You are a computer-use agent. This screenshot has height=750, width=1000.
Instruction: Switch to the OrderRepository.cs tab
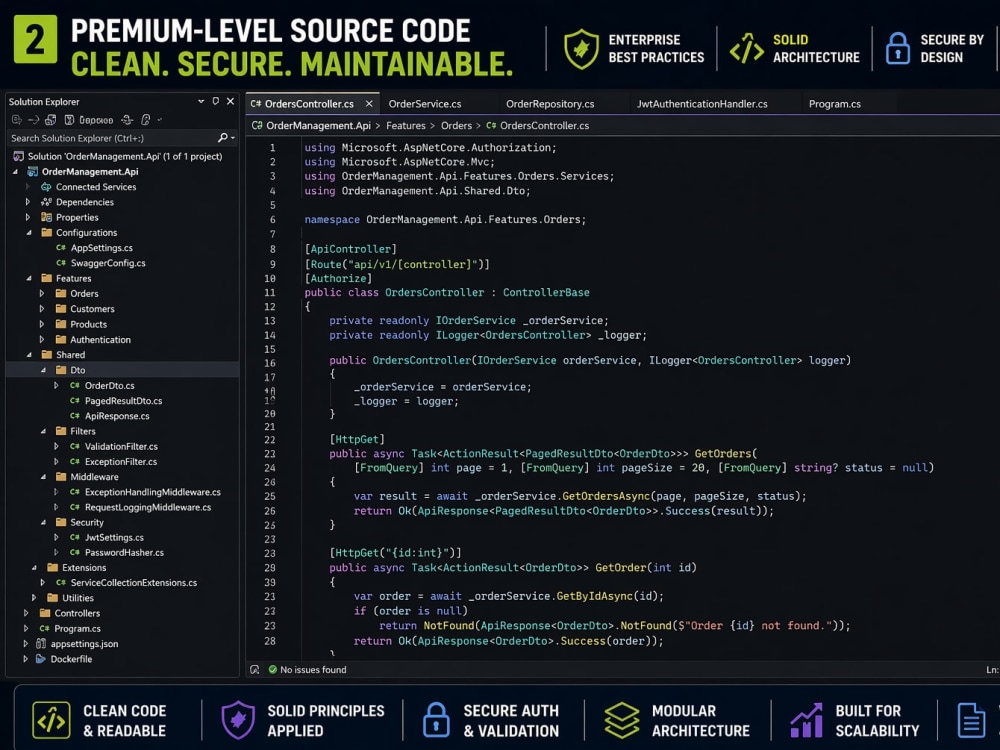pyautogui.click(x=550, y=104)
